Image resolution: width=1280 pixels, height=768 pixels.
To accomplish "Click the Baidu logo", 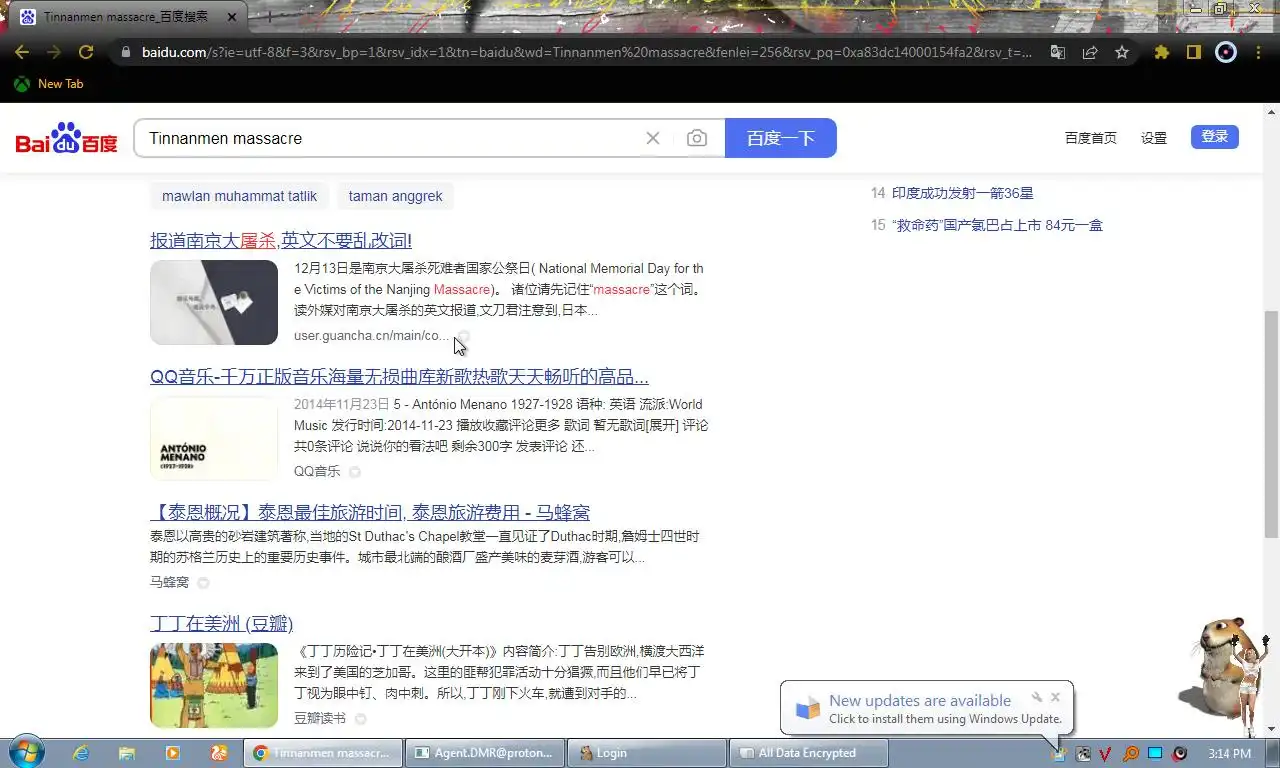I will pyautogui.click(x=67, y=138).
